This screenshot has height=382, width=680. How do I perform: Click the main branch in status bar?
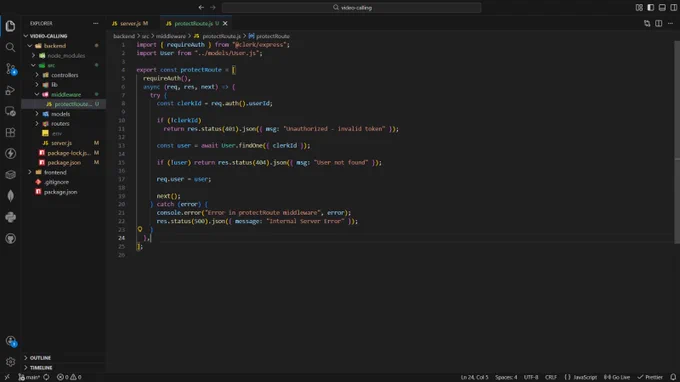(x=29, y=377)
